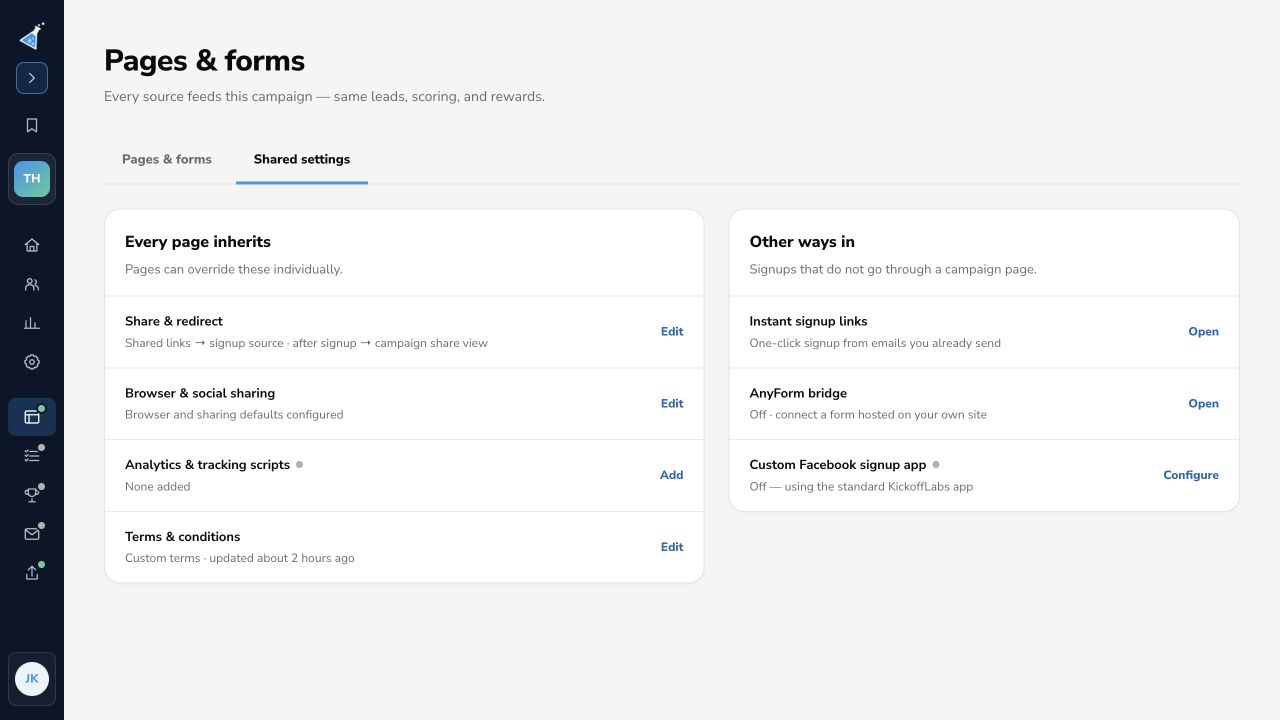Select the pages layout icon in sidebar
Screen dimensions: 1280x720
[32, 417]
